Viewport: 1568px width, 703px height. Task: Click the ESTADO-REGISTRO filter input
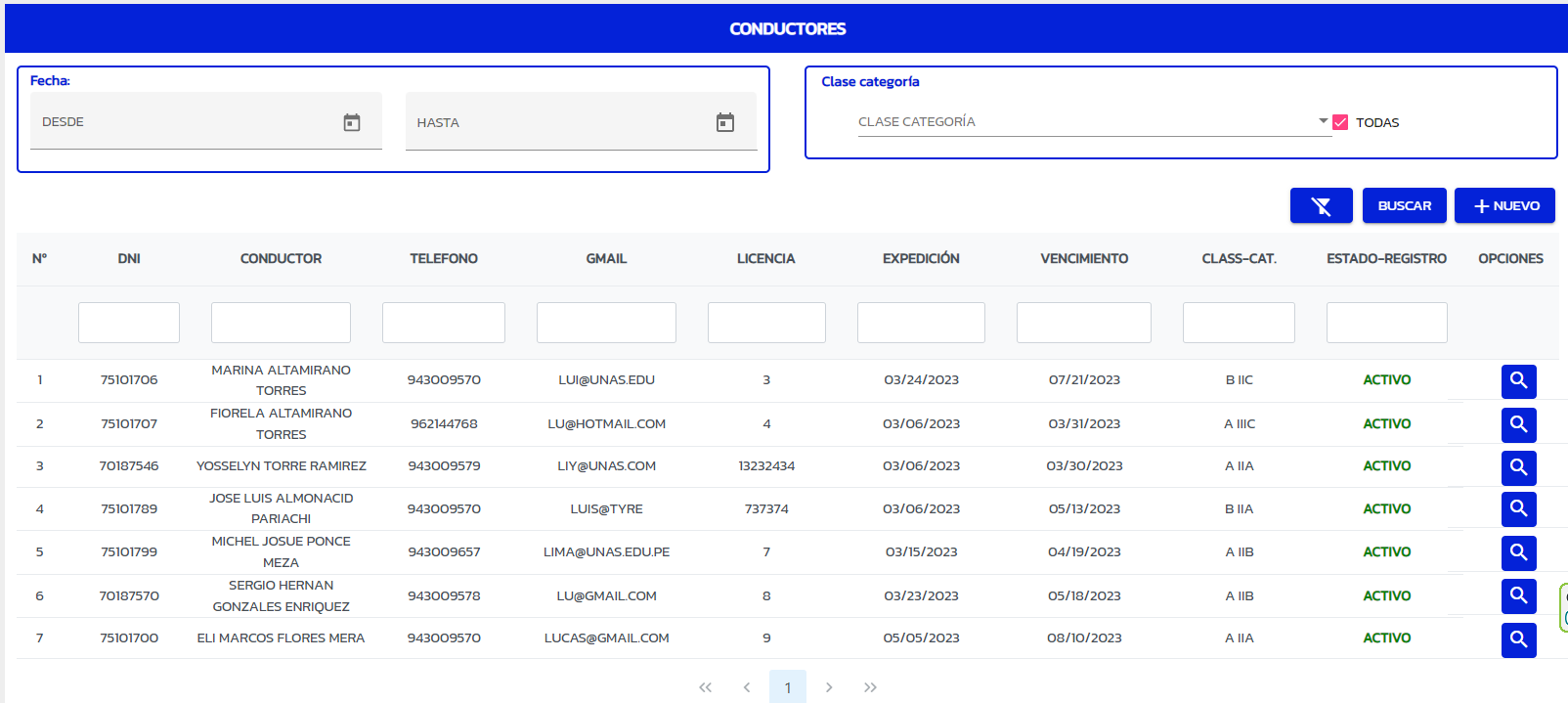1386,323
